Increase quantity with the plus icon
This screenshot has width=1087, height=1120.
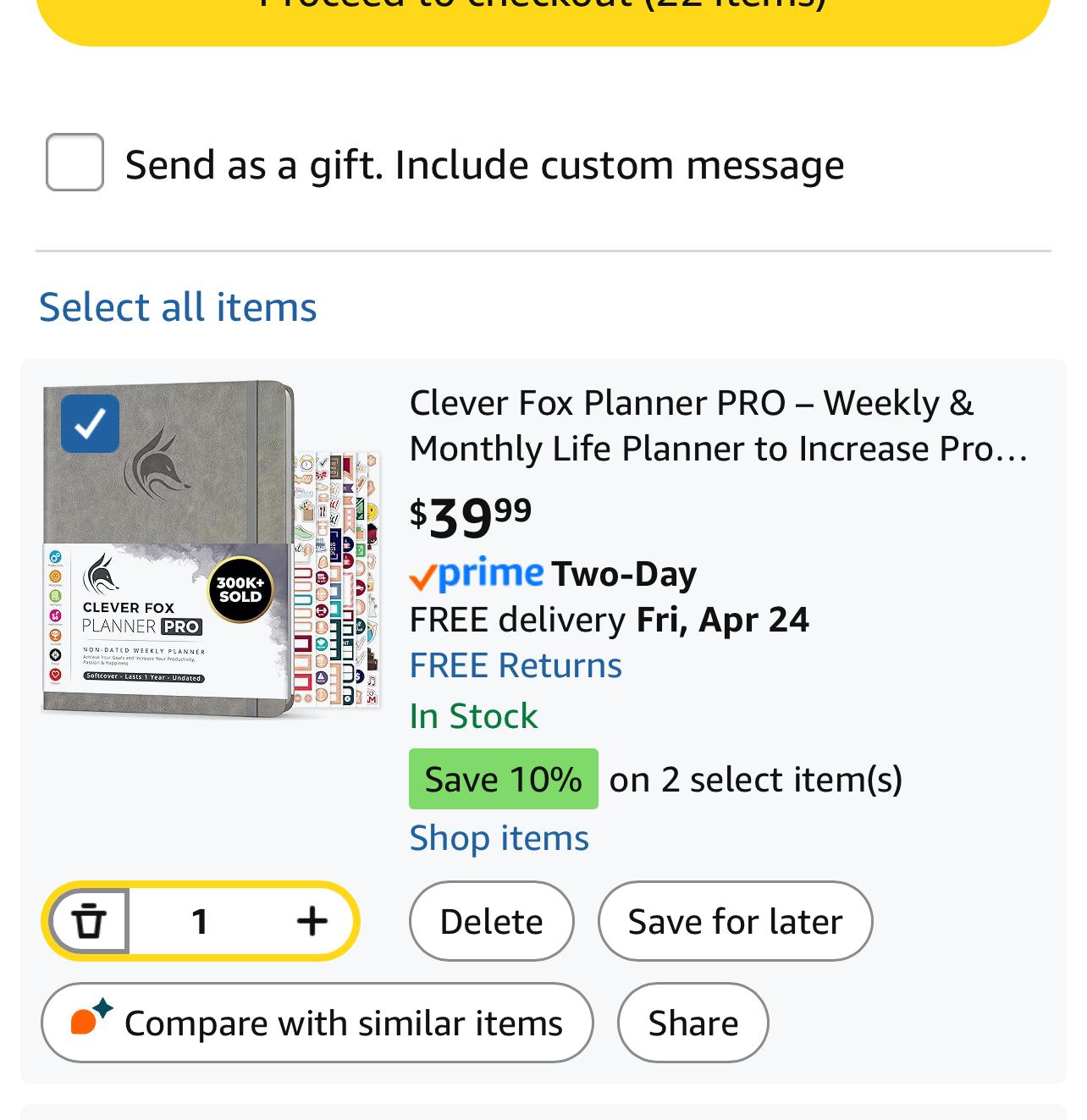click(x=312, y=921)
